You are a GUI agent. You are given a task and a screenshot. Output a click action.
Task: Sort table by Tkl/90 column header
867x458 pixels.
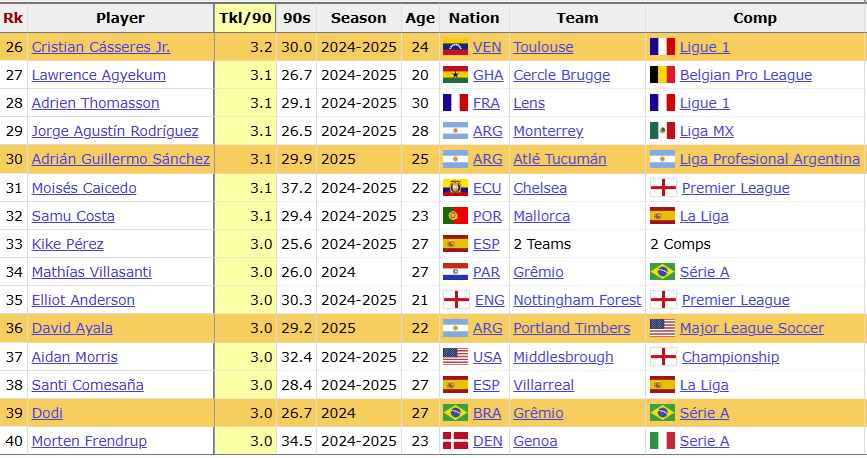(244, 18)
